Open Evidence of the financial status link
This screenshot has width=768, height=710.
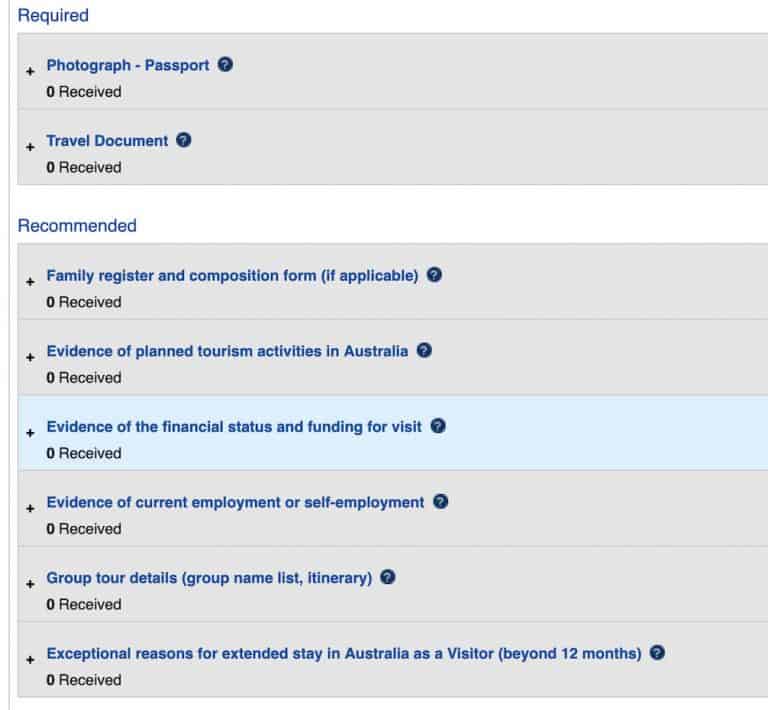tap(234, 427)
